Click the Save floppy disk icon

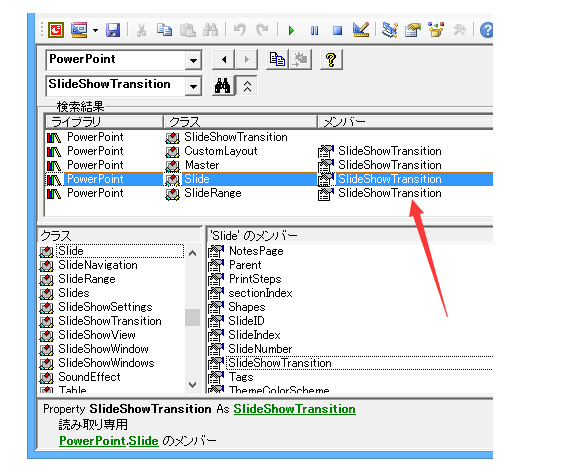tap(113, 30)
